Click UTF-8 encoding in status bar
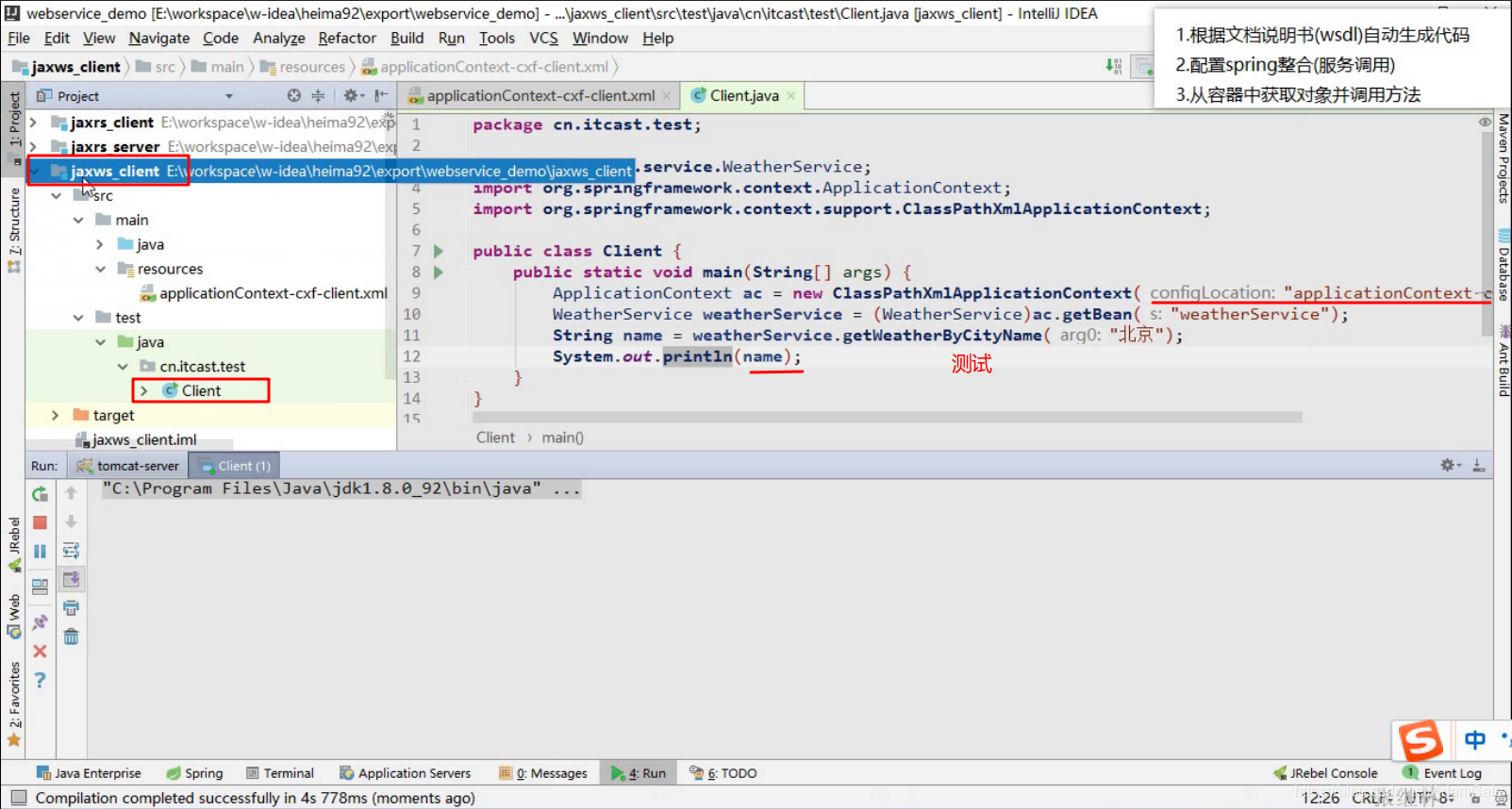Image resolution: width=1512 pixels, height=809 pixels. 1427,798
